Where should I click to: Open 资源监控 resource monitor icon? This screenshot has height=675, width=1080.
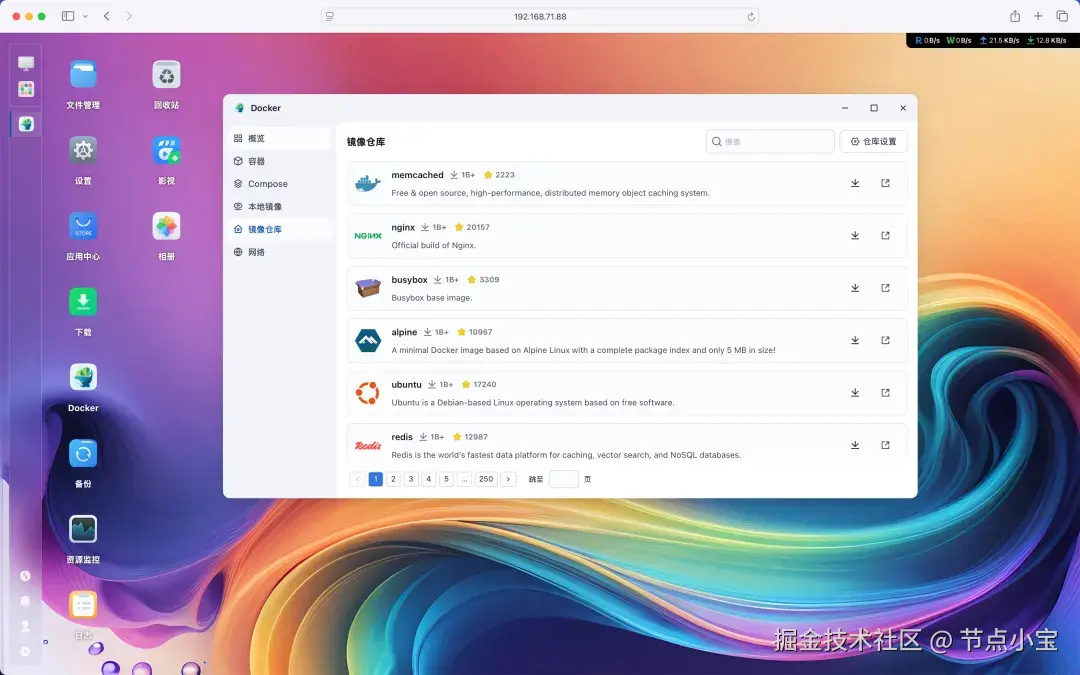coord(83,529)
